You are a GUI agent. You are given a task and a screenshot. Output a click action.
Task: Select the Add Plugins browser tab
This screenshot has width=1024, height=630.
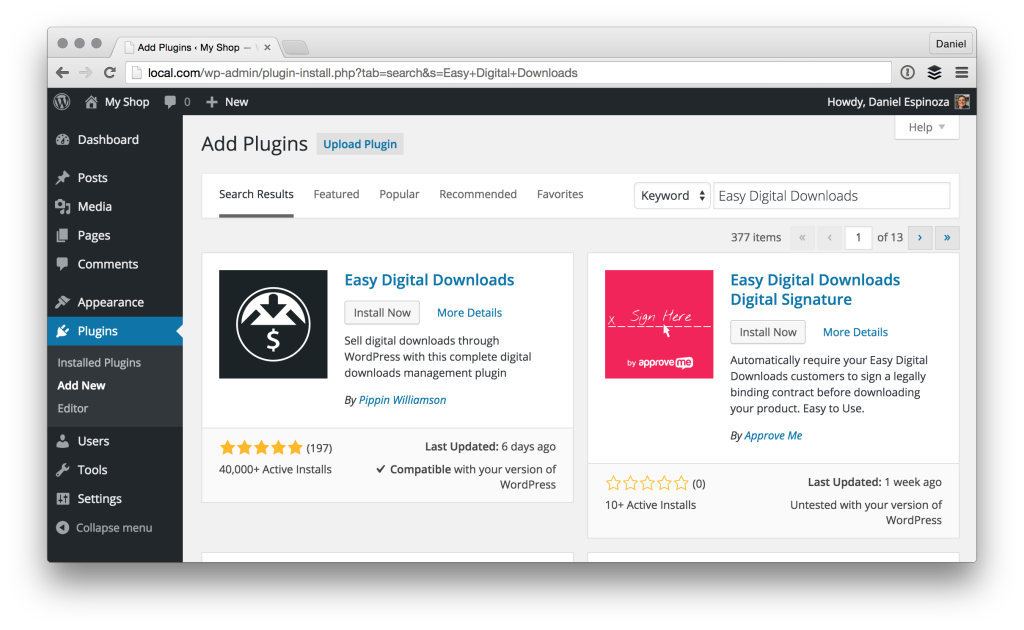[x=196, y=47]
